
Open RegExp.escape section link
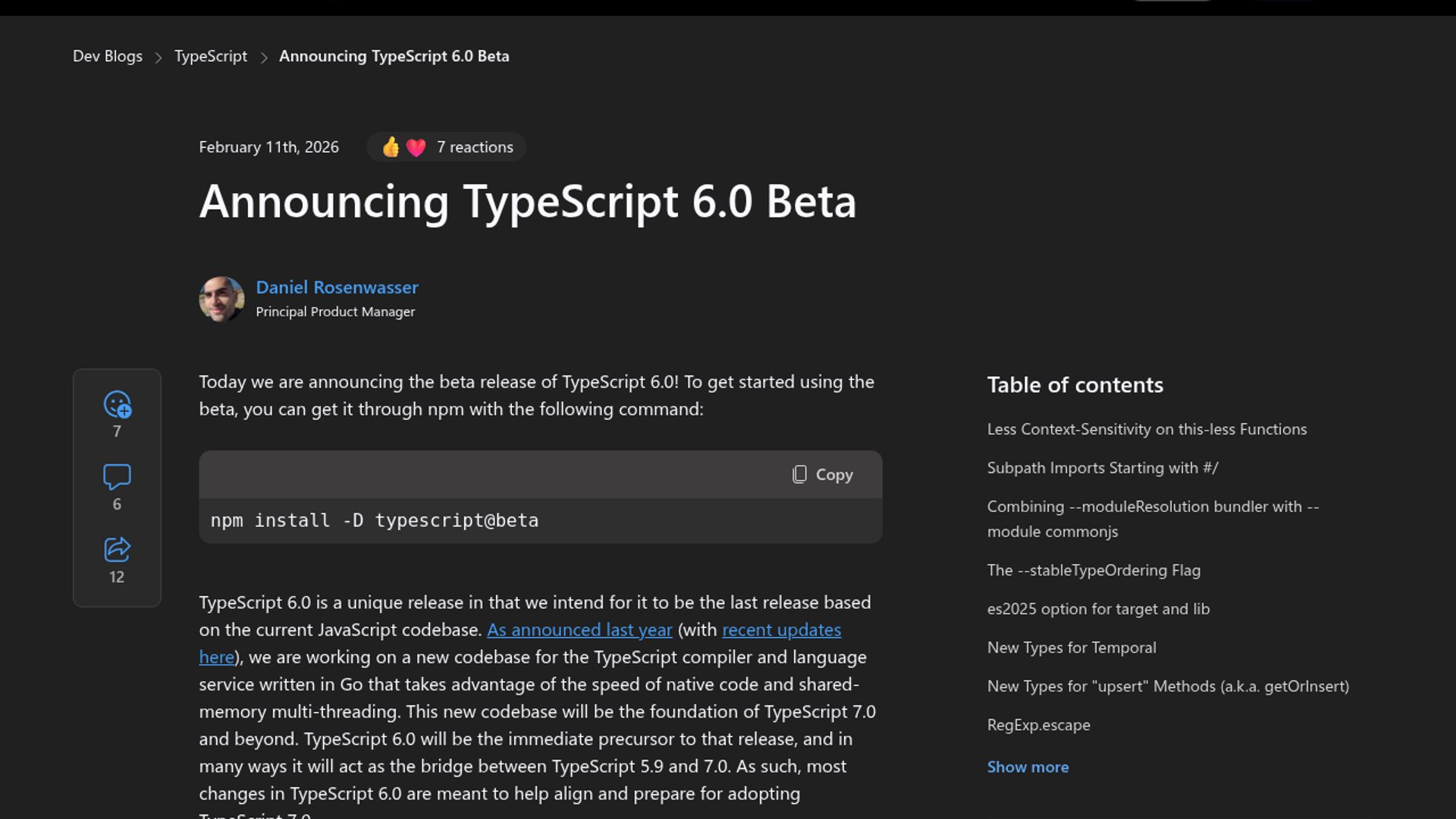tap(1038, 725)
